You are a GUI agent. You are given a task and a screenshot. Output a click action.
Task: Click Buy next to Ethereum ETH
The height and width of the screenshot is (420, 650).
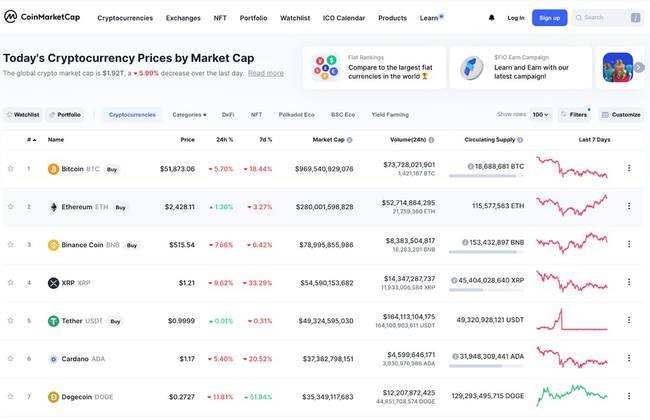click(x=120, y=207)
